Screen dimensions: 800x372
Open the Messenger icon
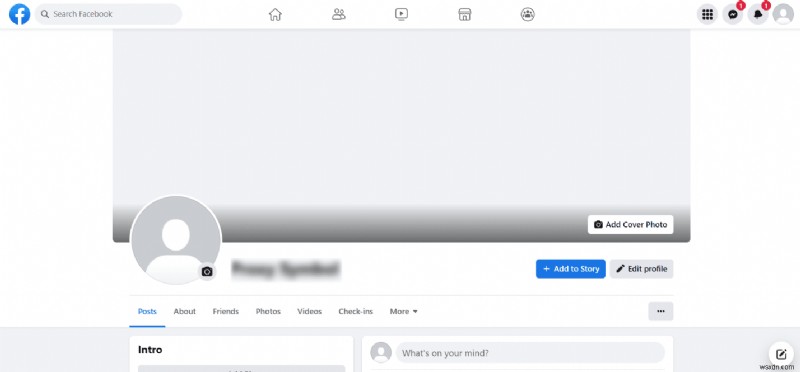coord(733,14)
